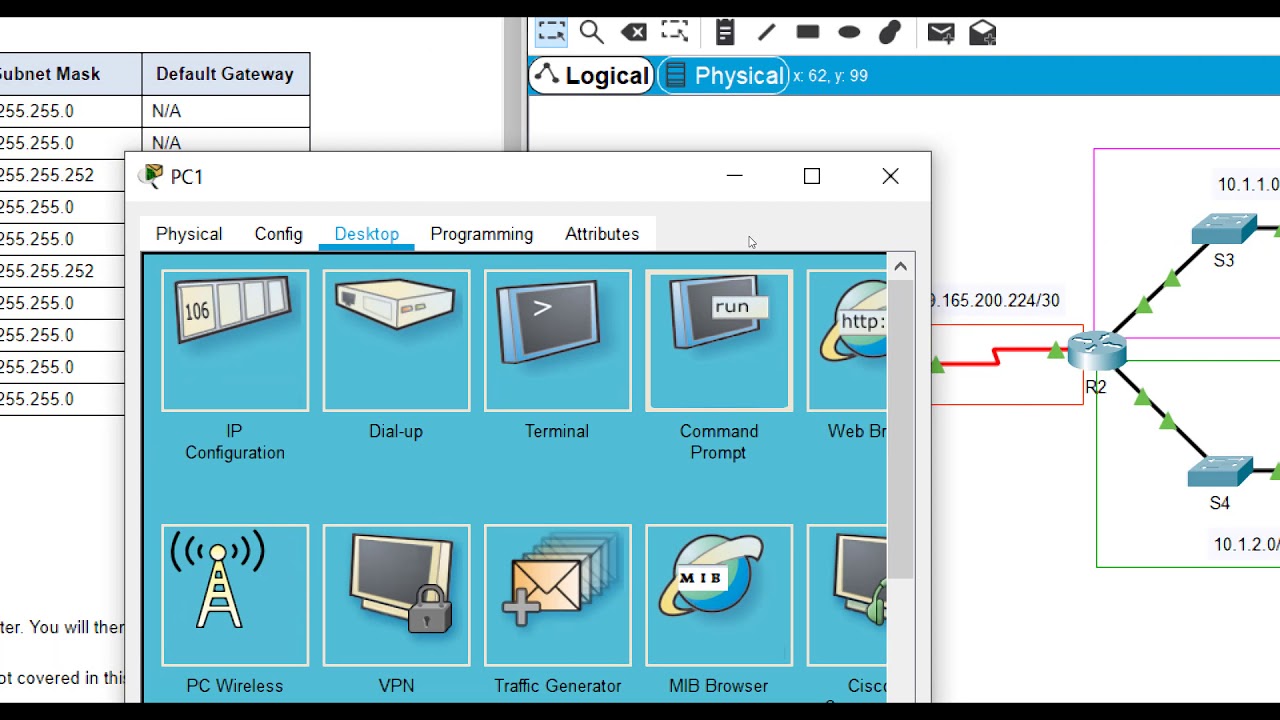Add a Complex PDU open envelope

pyautogui.click(x=982, y=33)
